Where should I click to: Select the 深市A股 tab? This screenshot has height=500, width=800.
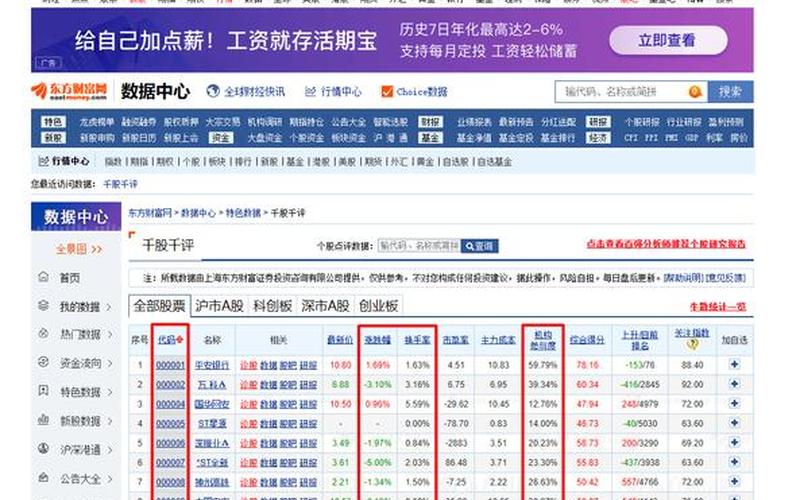(x=326, y=306)
